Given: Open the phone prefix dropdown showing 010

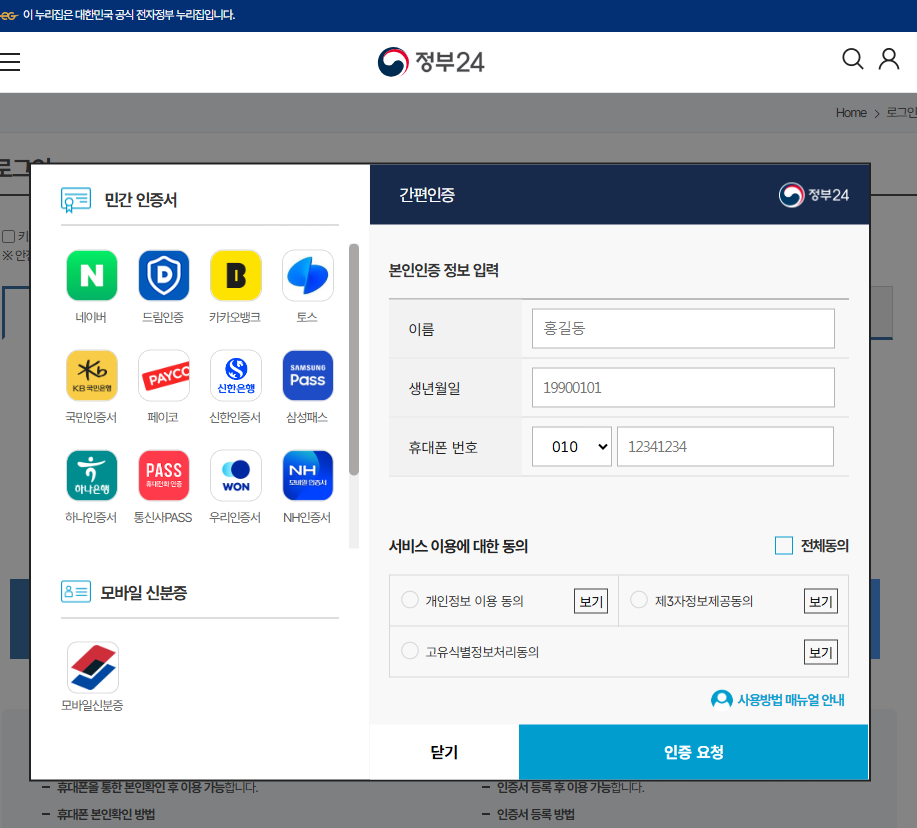Looking at the screenshot, I should pyautogui.click(x=571, y=447).
